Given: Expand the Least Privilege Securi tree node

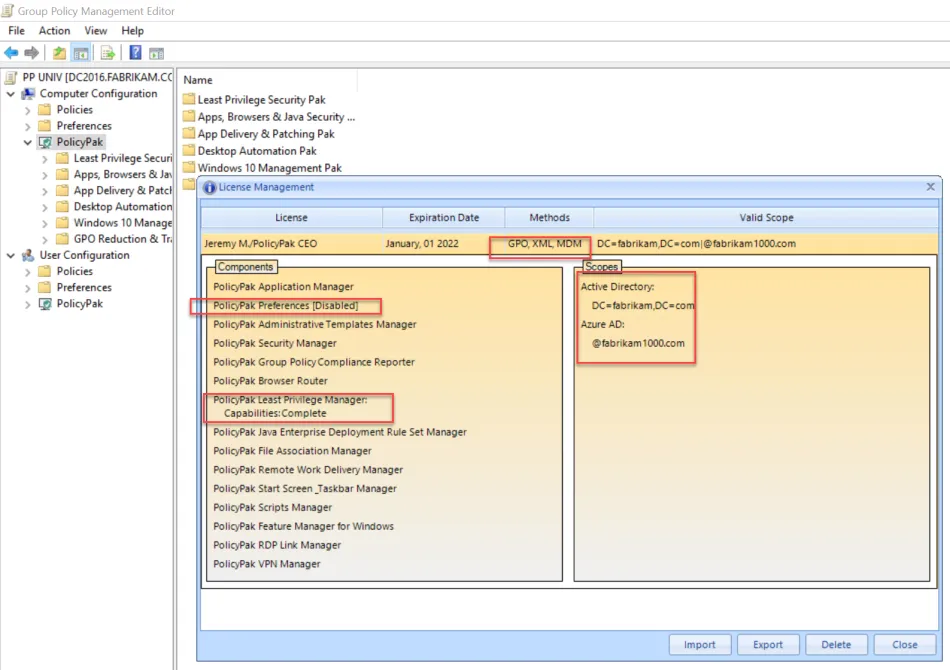Looking at the screenshot, I should point(45,159).
